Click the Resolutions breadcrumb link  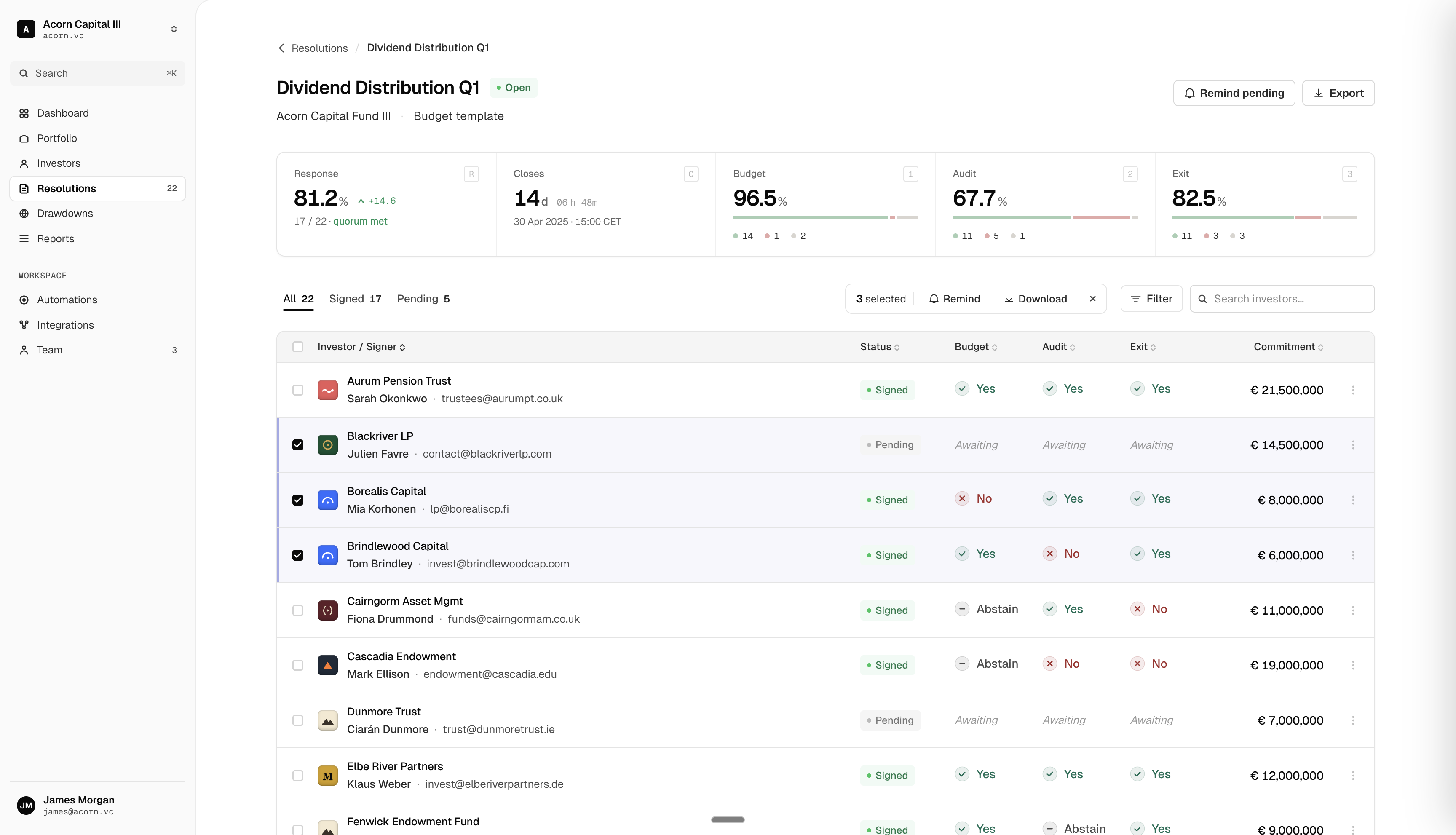[x=319, y=48]
